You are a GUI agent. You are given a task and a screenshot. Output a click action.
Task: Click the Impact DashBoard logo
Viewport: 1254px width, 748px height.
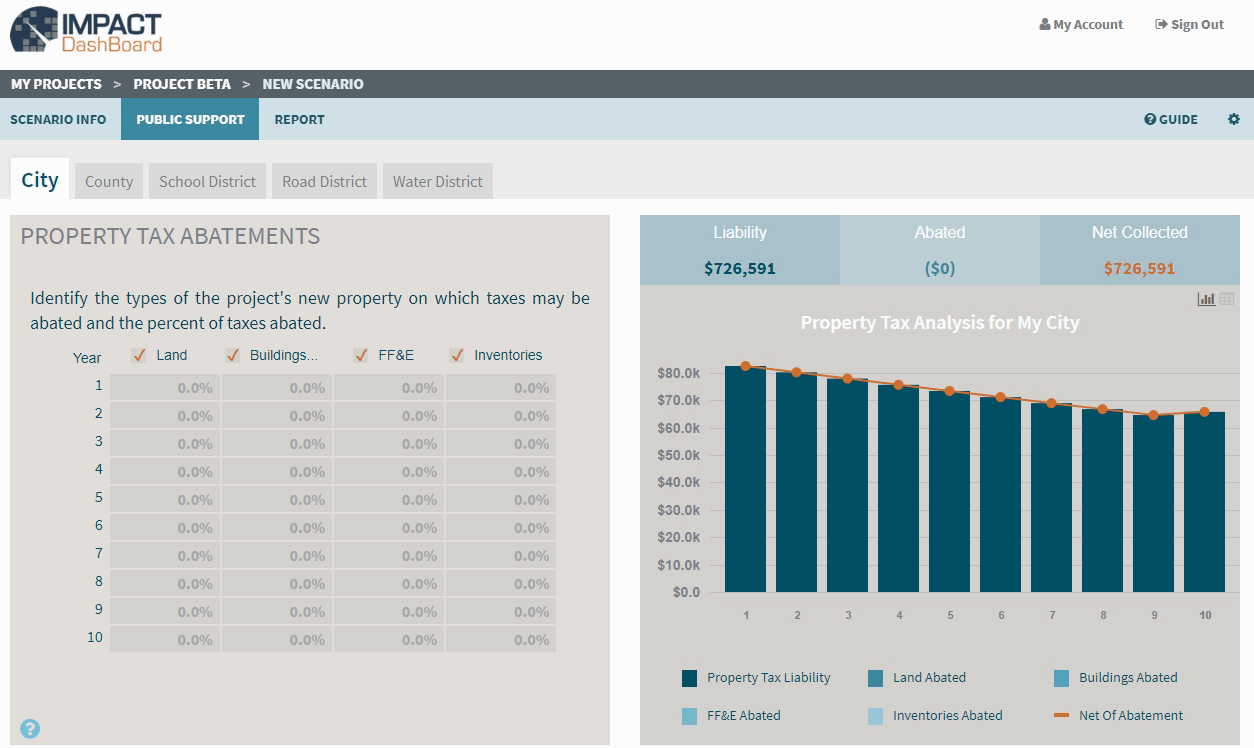click(86, 32)
